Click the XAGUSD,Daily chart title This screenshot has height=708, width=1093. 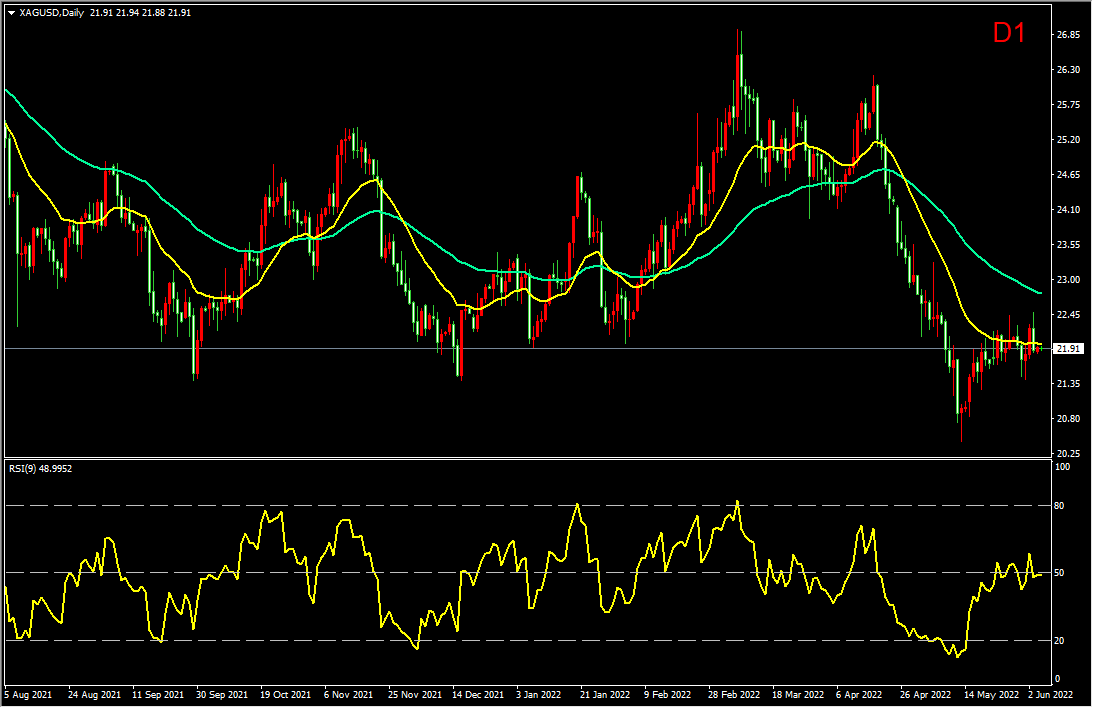(52, 13)
